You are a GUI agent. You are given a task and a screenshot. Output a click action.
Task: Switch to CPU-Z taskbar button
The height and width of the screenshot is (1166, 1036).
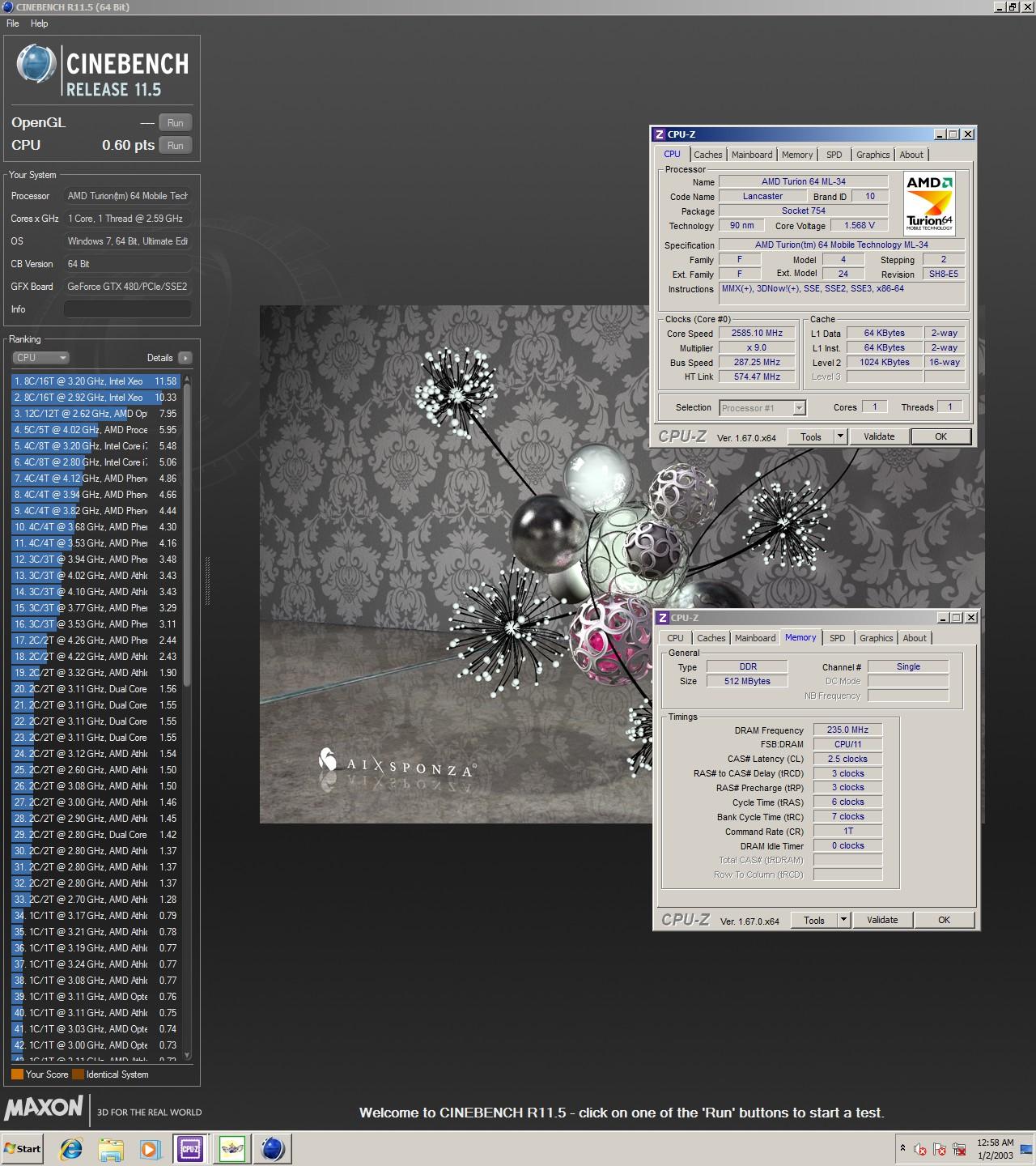point(190,1148)
